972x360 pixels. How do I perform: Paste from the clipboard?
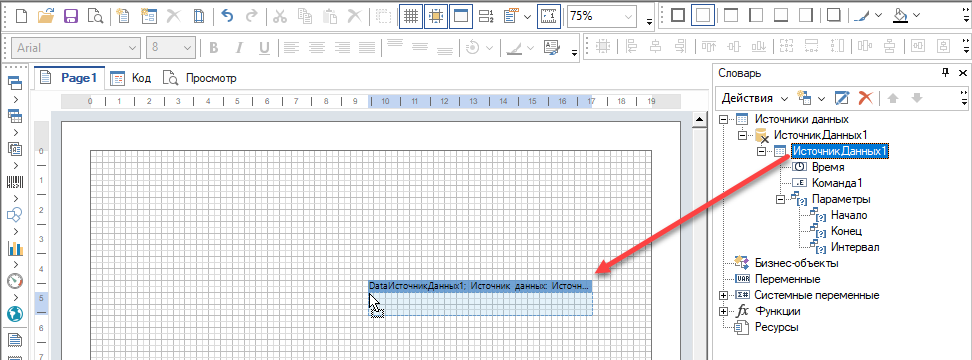point(330,16)
